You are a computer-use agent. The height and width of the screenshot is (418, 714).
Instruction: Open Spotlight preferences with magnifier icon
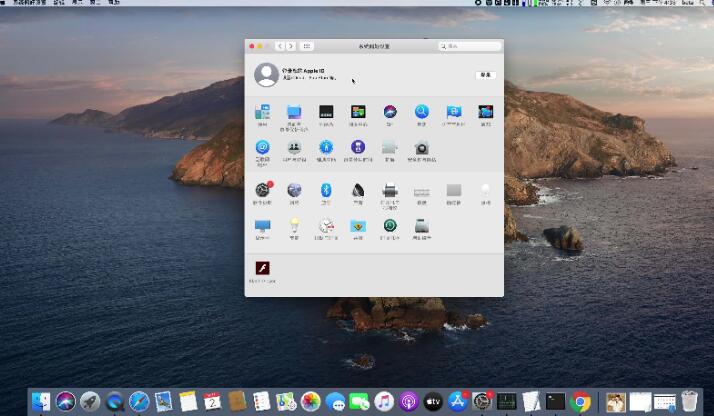422,112
